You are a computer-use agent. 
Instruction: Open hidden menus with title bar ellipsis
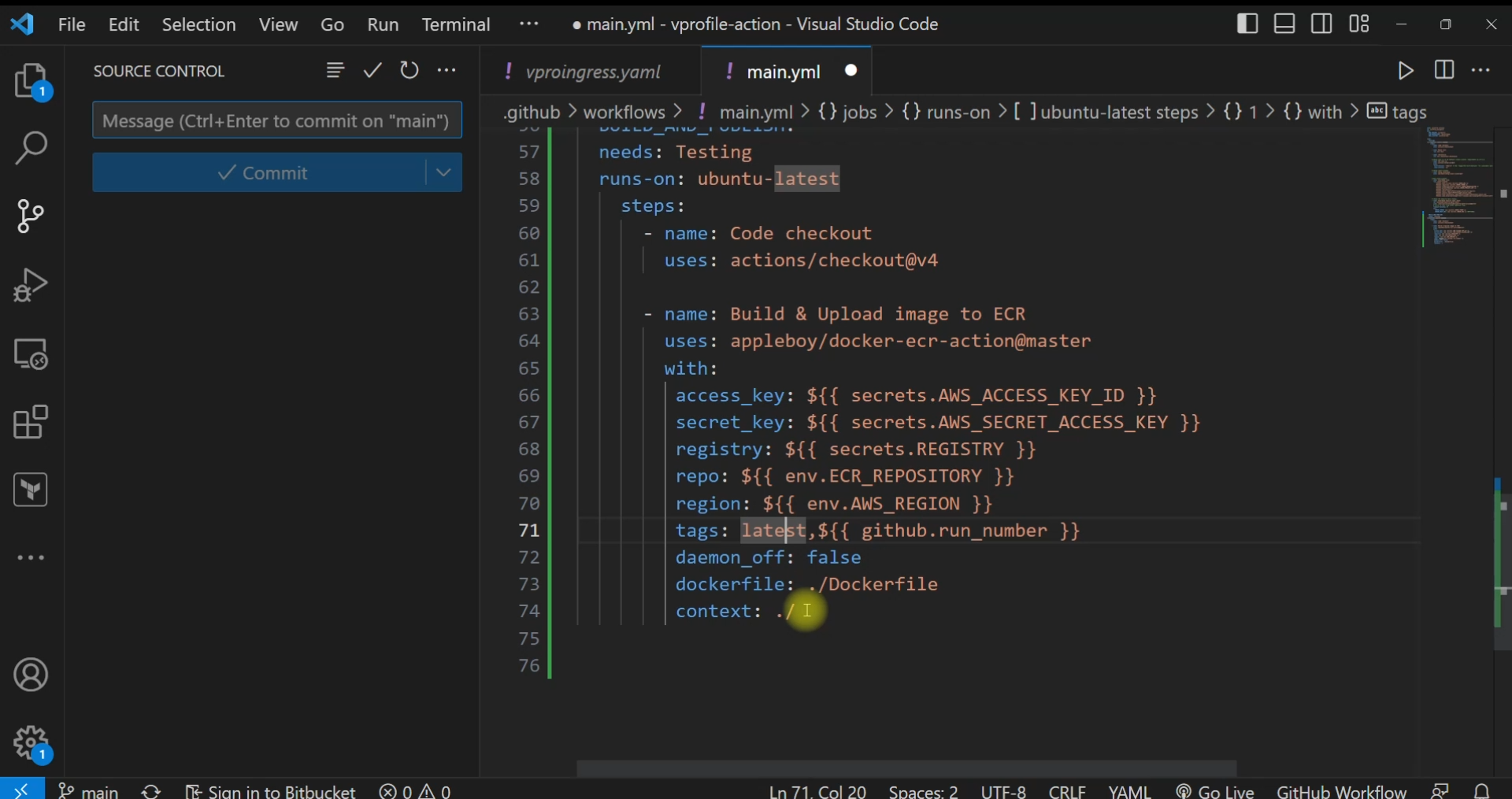point(529,24)
